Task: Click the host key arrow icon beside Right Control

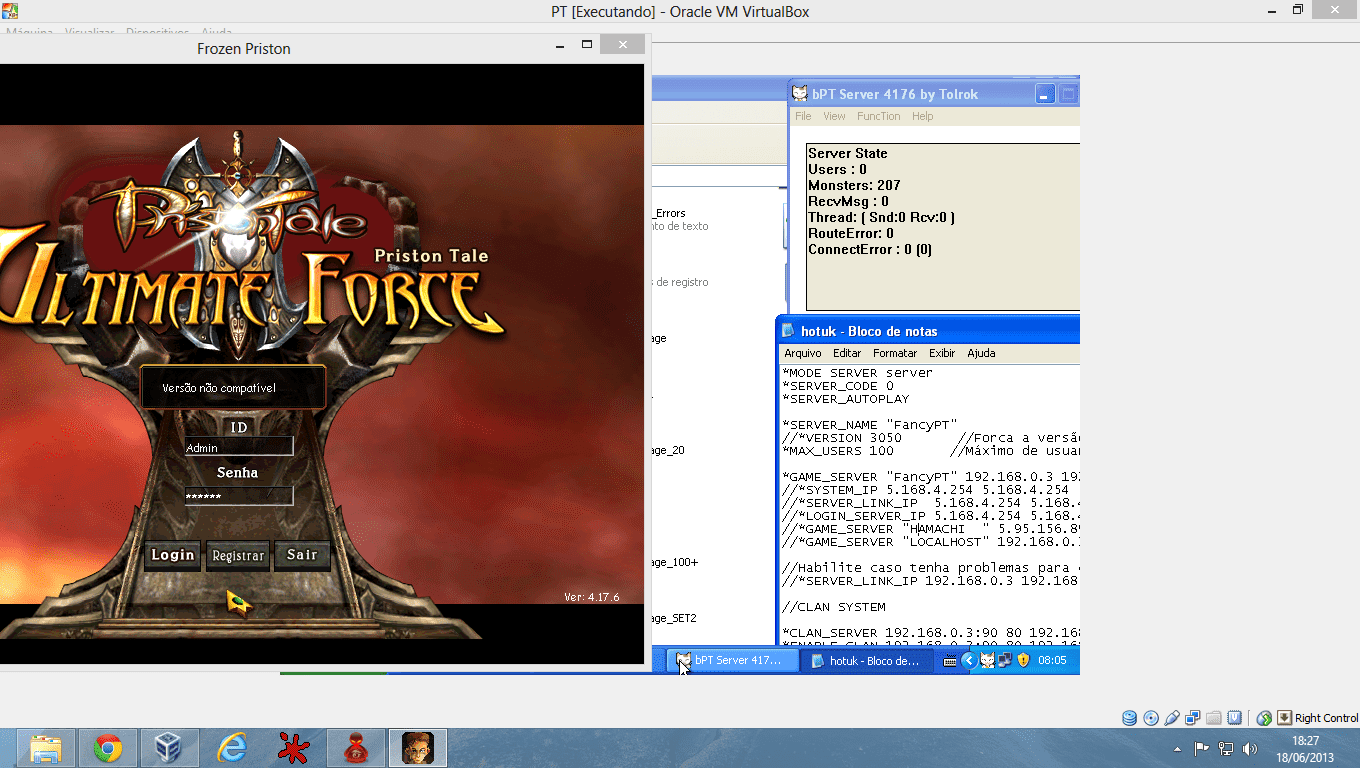Action: click(x=1284, y=718)
